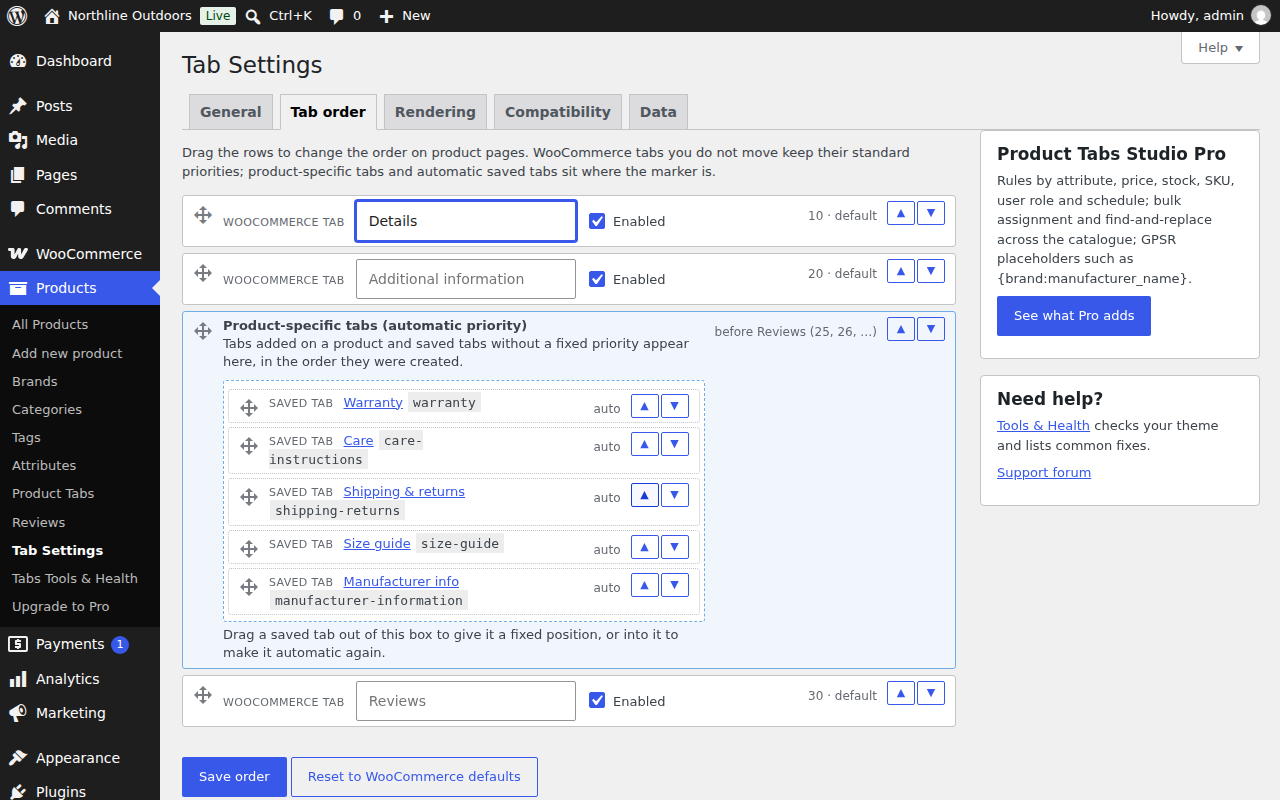This screenshot has height=800, width=1280.
Task: Grab drag handle of Reviews row
Action: click(202, 695)
